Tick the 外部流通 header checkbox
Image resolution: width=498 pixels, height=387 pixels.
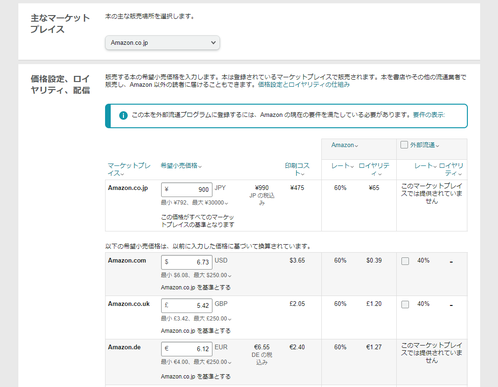(404, 145)
